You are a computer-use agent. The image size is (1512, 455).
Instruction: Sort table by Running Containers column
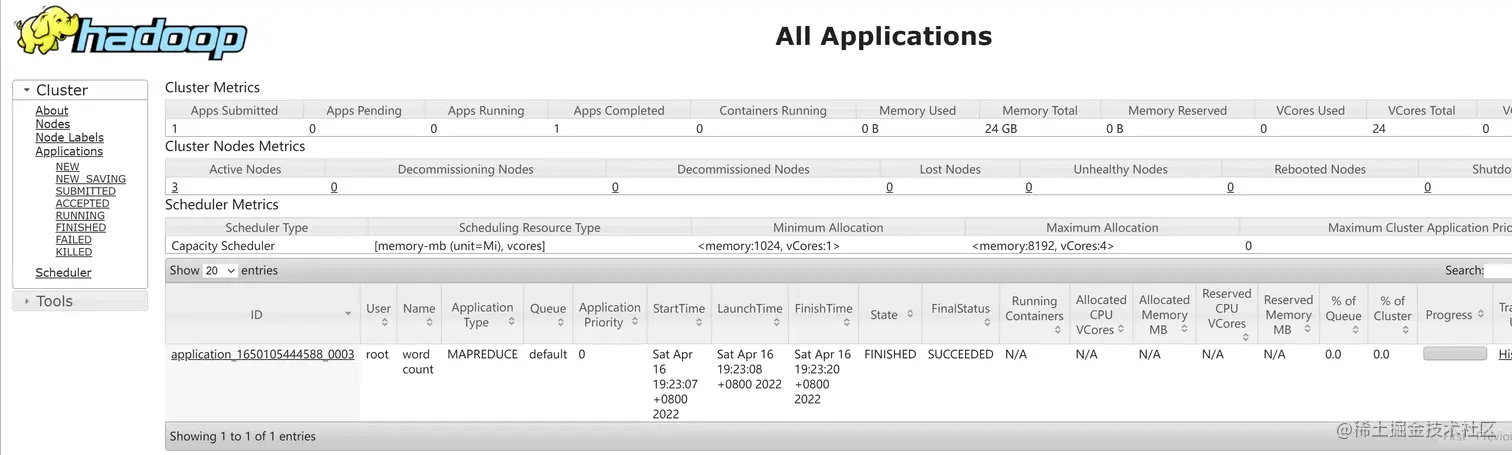[x=1034, y=314]
